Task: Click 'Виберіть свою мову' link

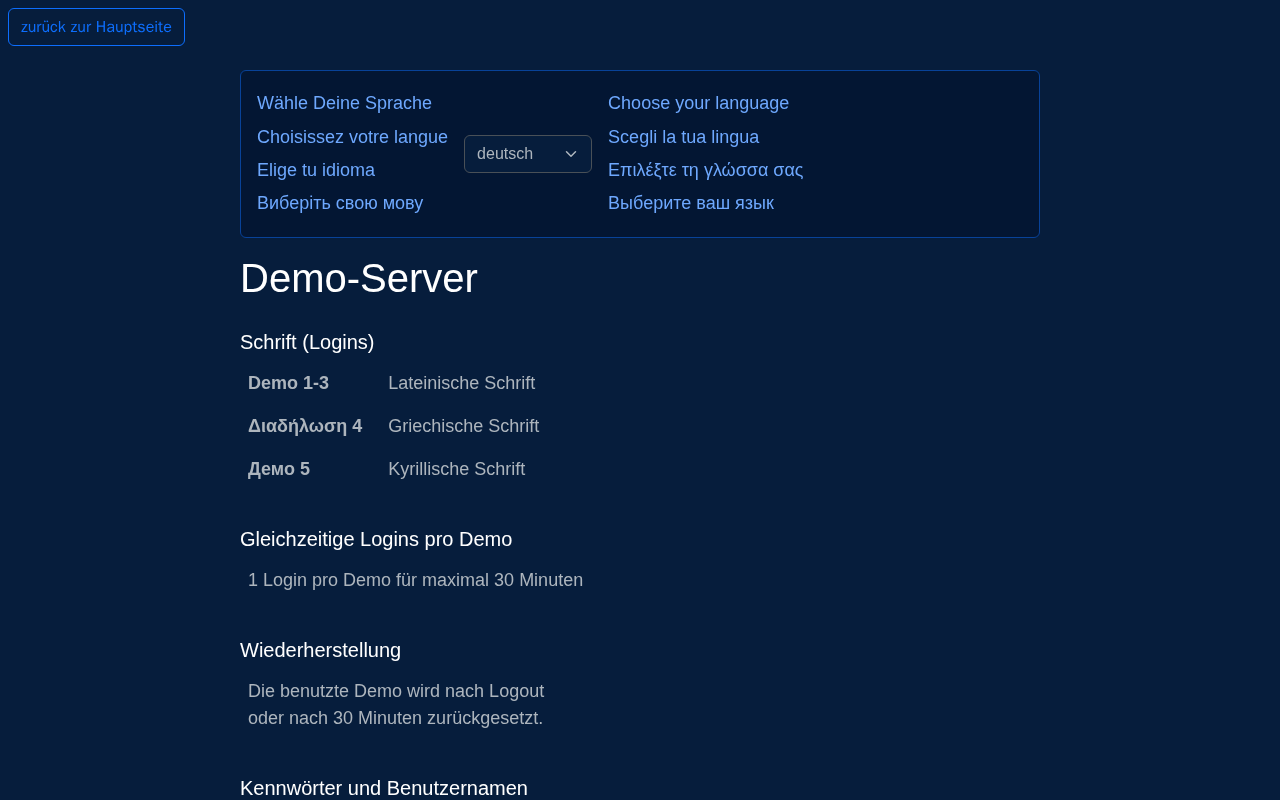Action: pyautogui.click(x=340, y=203)
